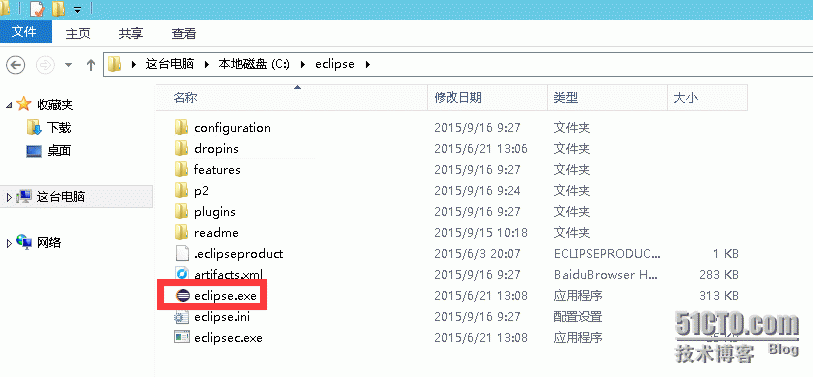Select the eclipsec.exe console app icon
This screenshot has height=377, width=813.
pyautogui.click(x=181, y=338)
